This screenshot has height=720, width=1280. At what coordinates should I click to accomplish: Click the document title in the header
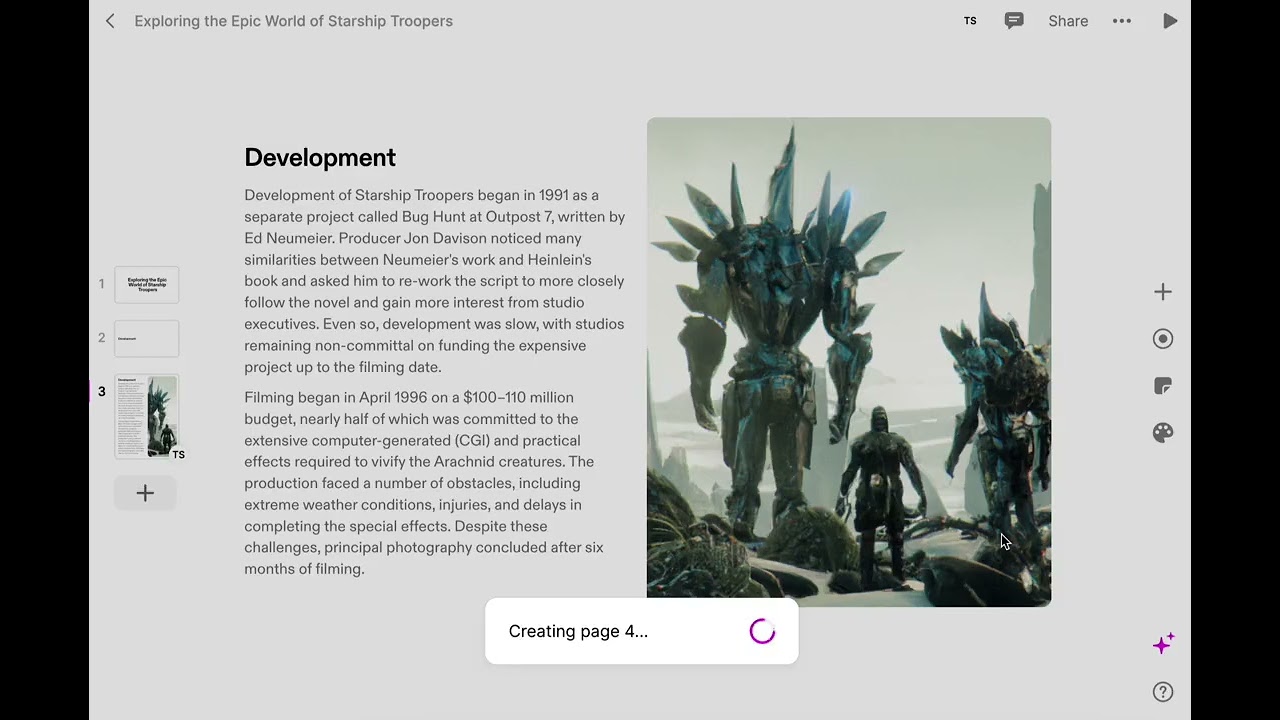(293, 21)
